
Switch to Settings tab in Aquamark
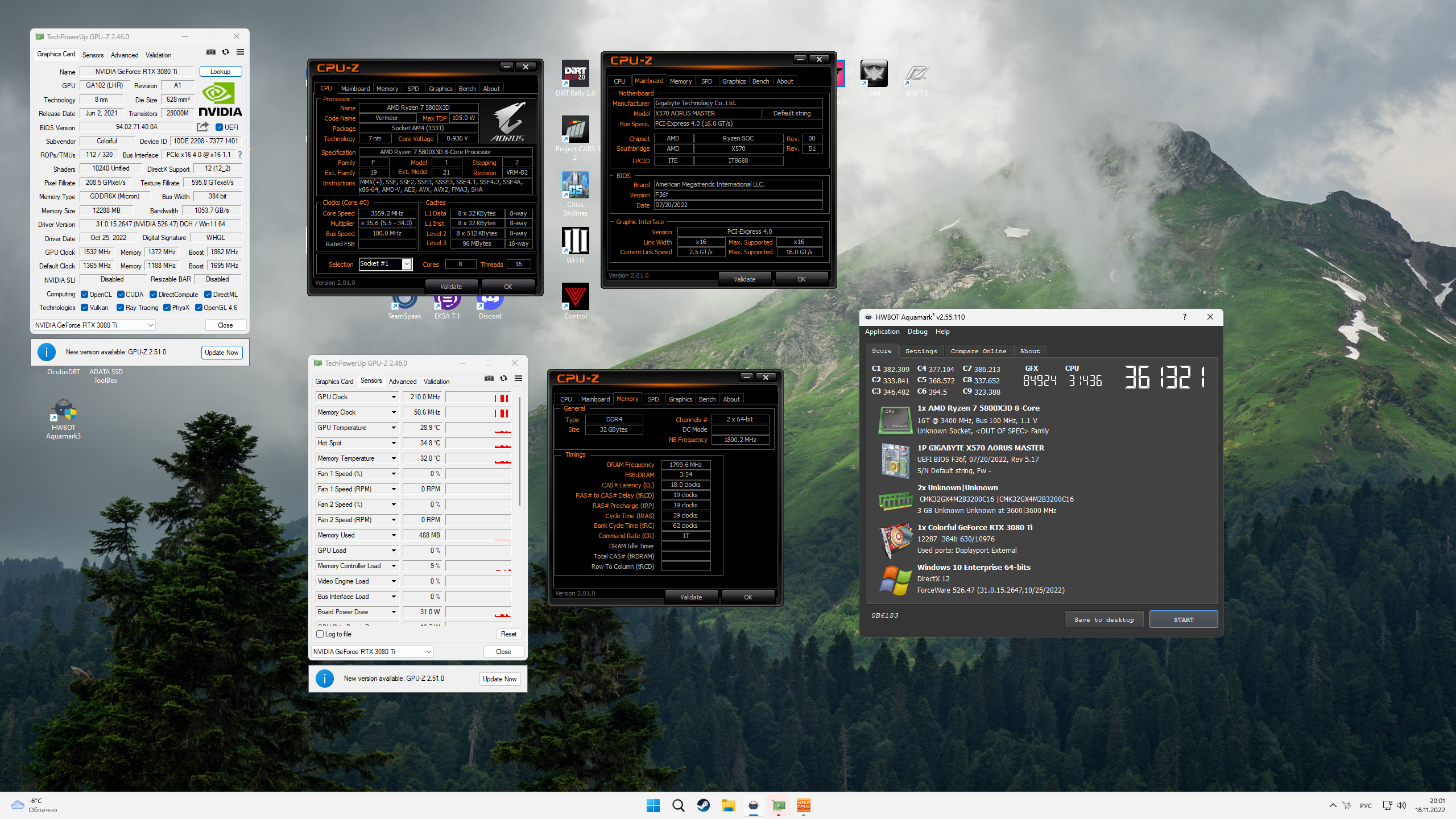pos(921,351)
